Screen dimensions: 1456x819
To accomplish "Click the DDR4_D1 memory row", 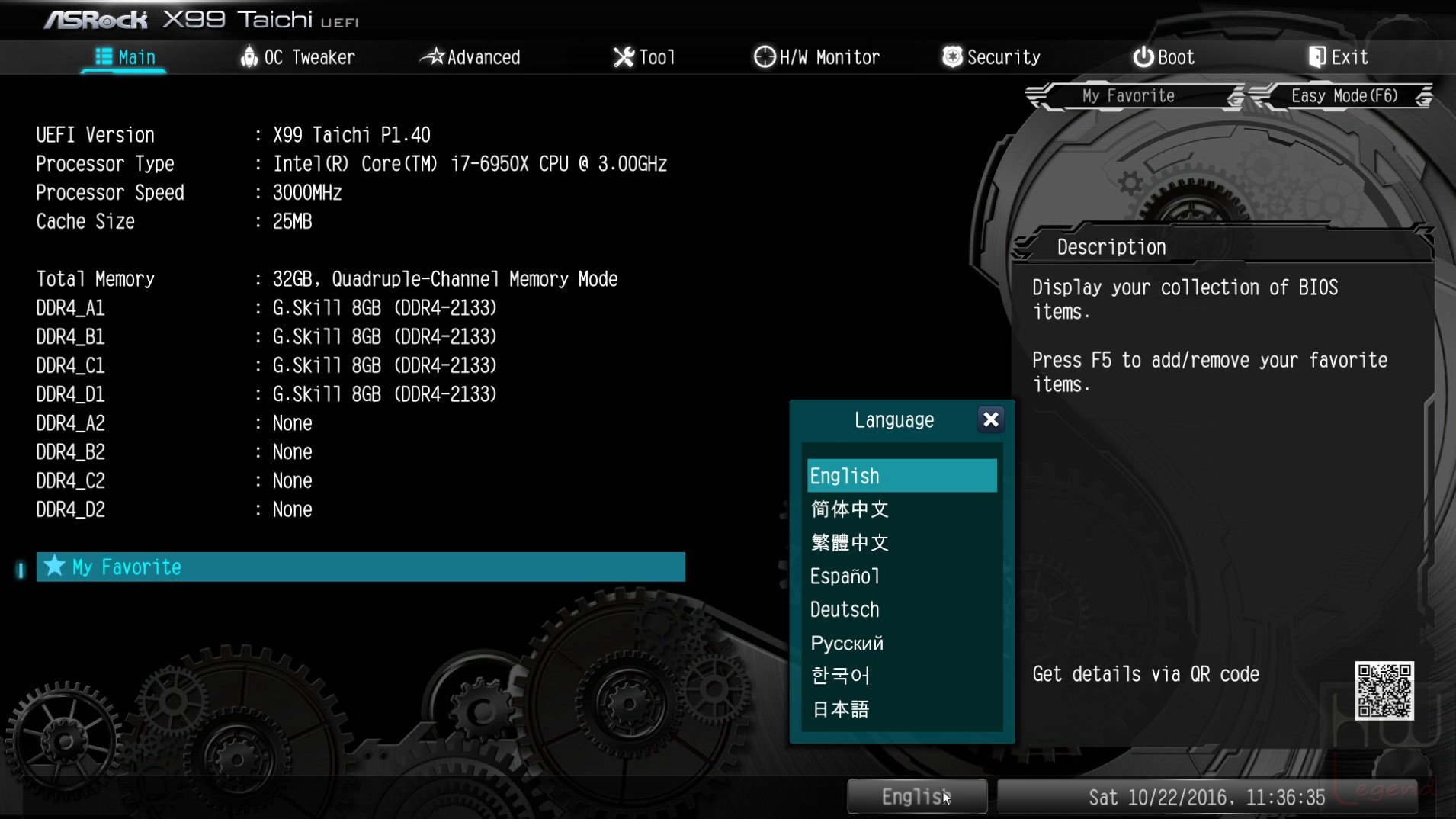I will (267, 394).
